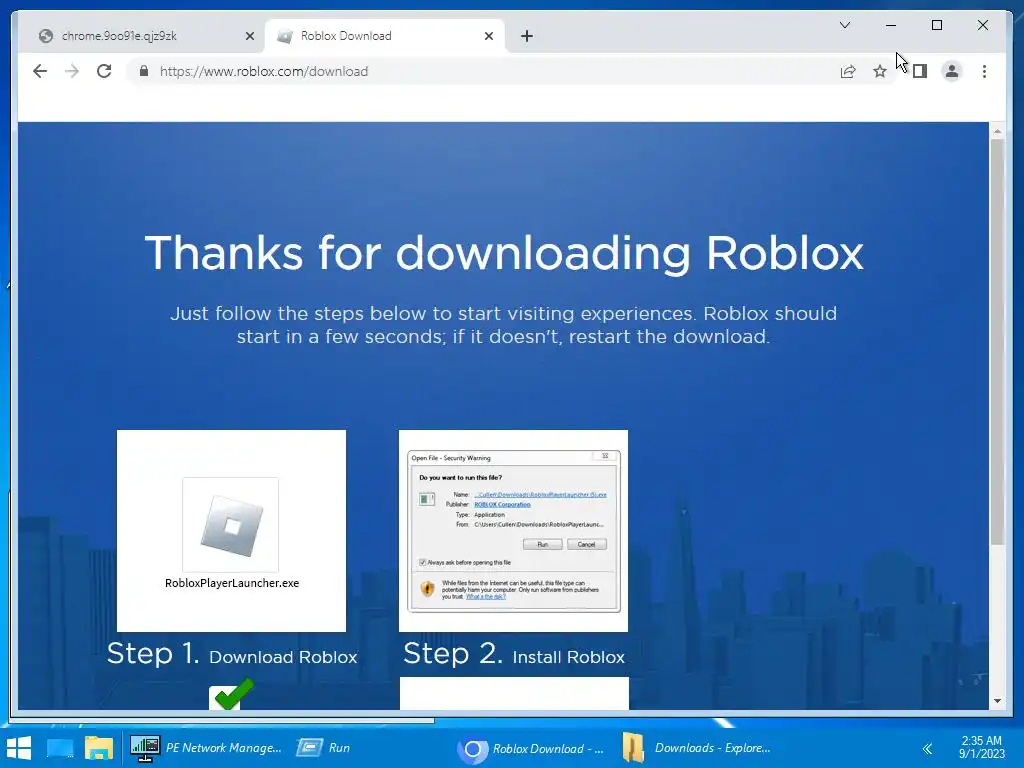Open the Chrome side panel
1024x768 pixels.
(x=920, y=71)
